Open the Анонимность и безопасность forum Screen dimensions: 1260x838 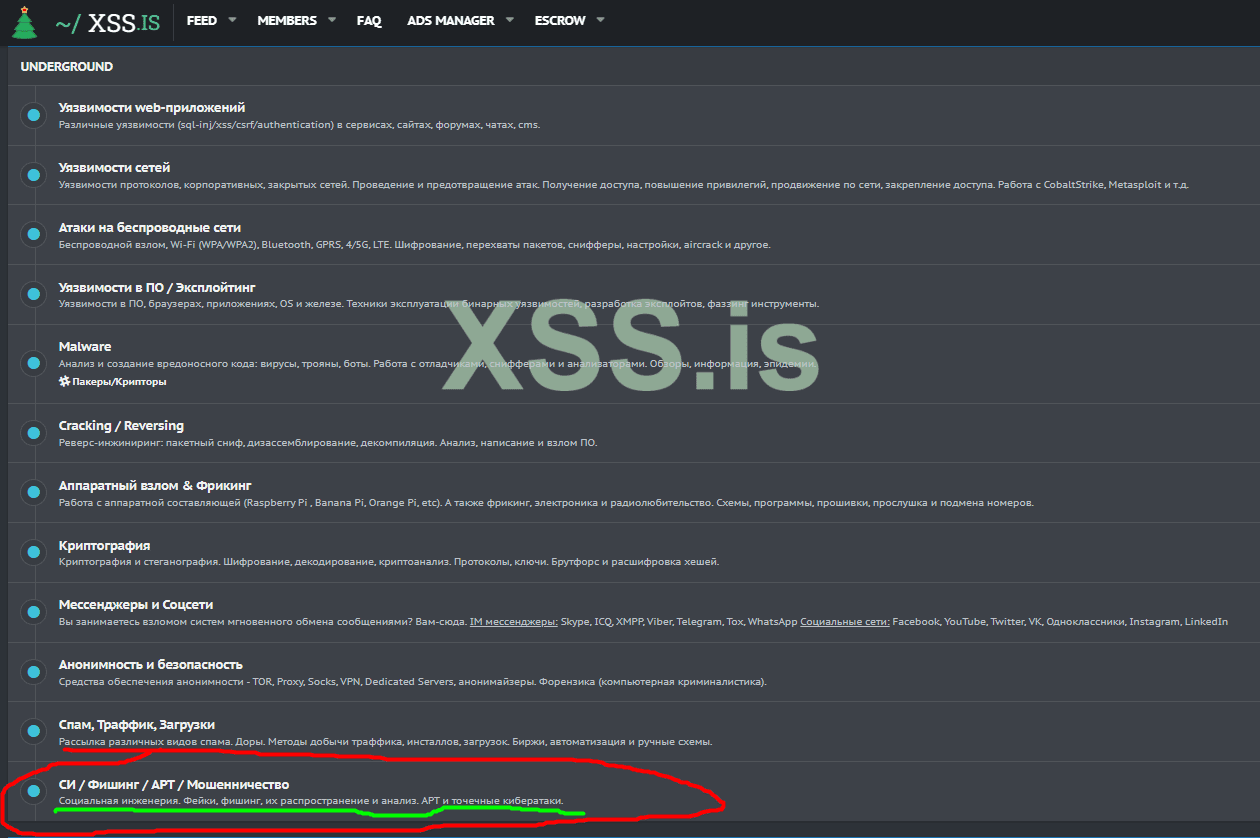[151, 664]
